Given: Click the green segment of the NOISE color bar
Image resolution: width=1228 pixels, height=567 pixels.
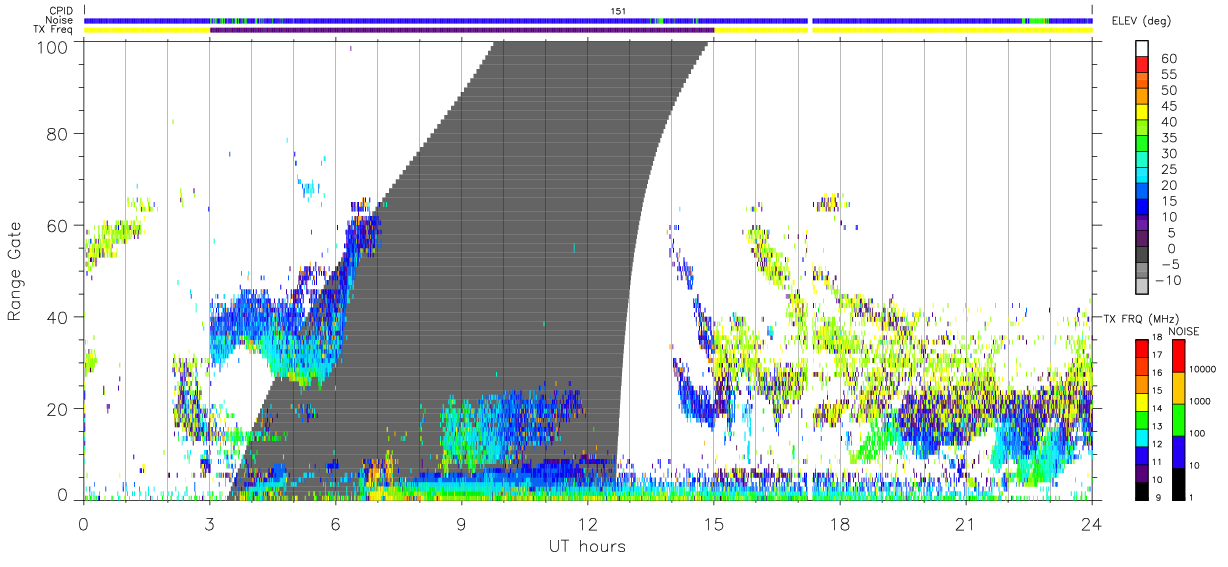Looking at the screenshot, I should pos(1176,419).
